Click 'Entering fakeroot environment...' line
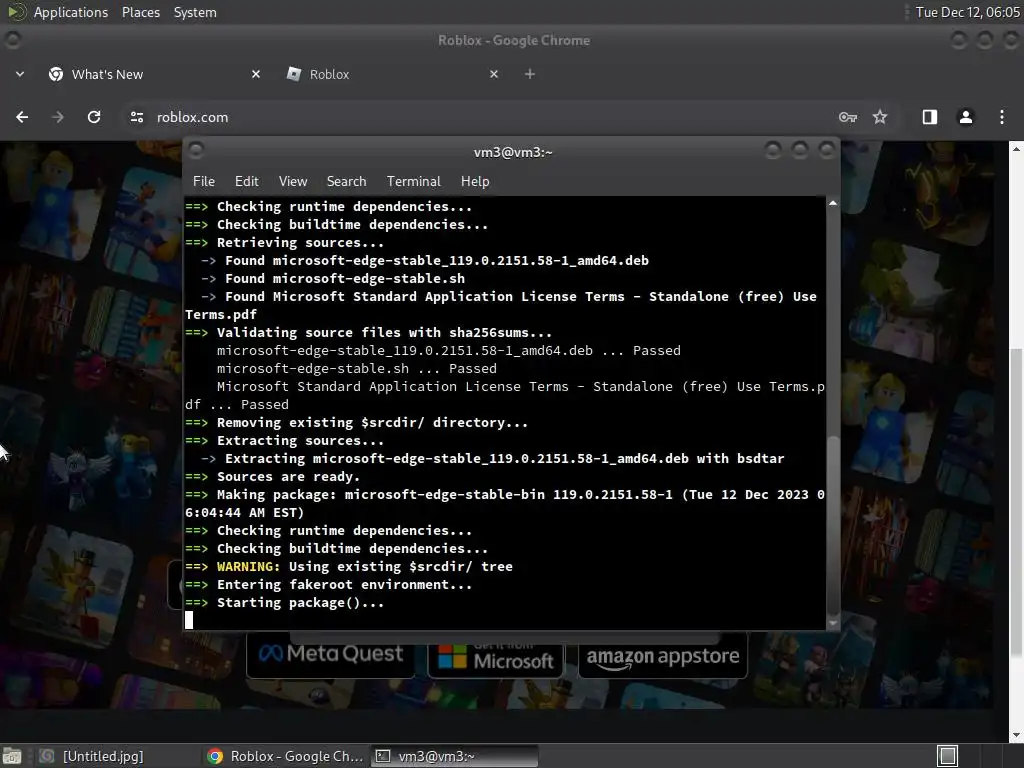Viewport: 1024px width, 768px height. point(328,584)
